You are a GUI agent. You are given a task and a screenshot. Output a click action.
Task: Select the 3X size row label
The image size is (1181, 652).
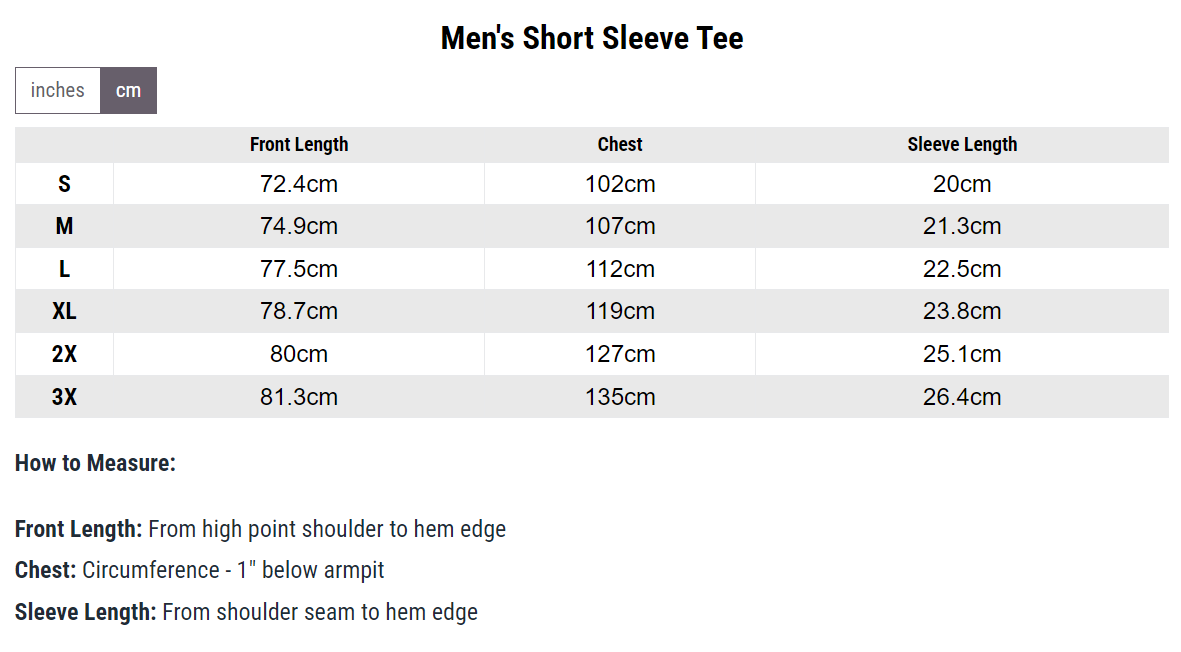coord(65,397)
